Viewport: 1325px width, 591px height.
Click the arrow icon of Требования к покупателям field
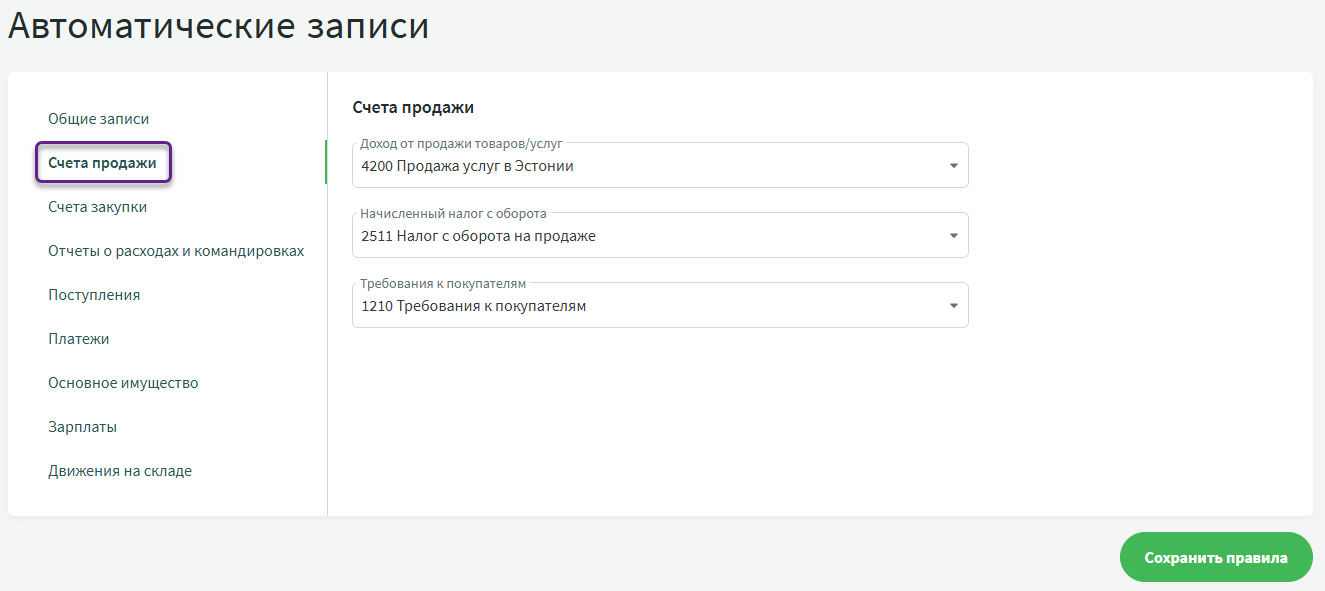[953, 306]
